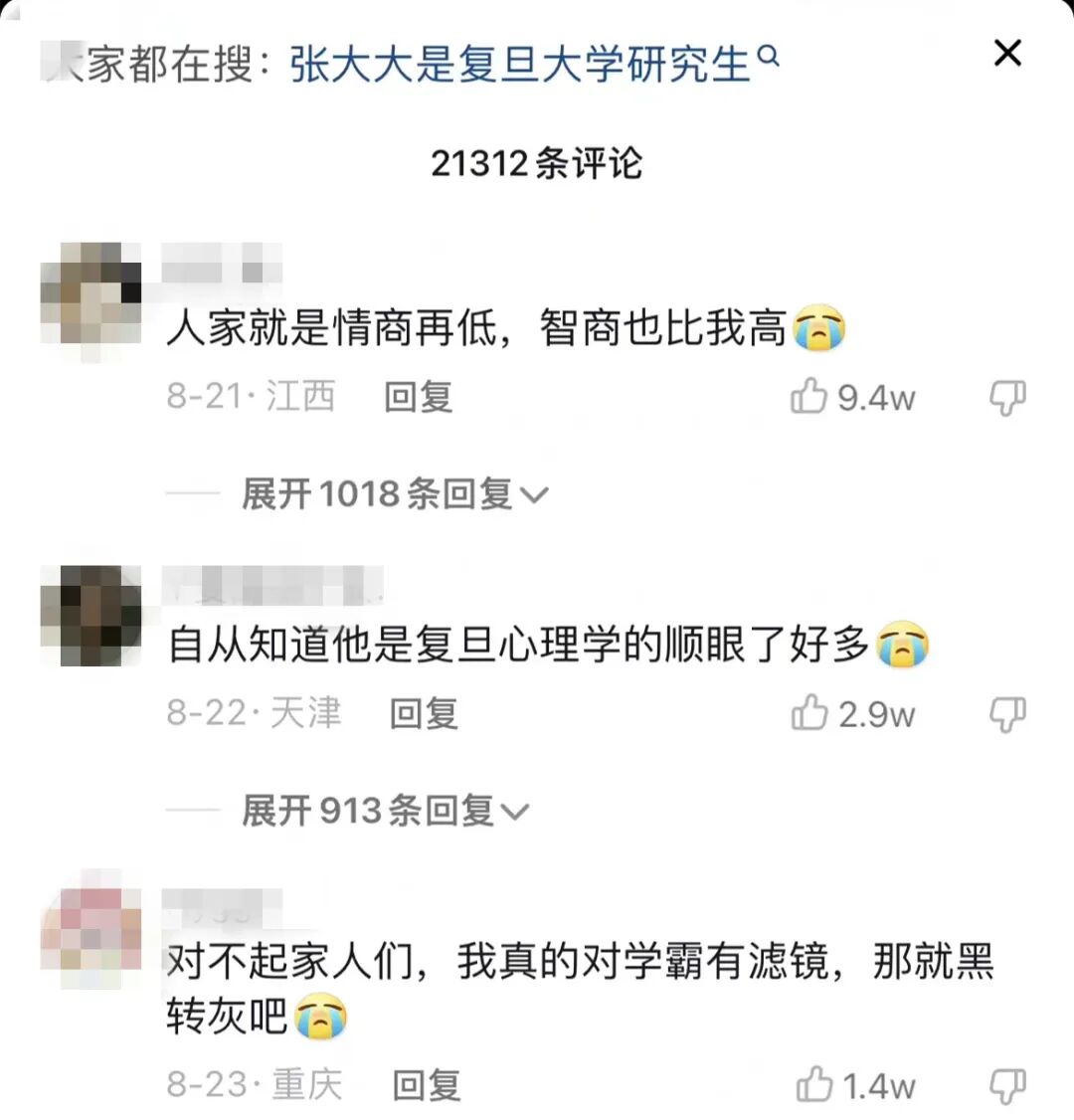The image size is (1074, 1120).
Task: Expand the 1018 replies thread
Action: point(395,494)
